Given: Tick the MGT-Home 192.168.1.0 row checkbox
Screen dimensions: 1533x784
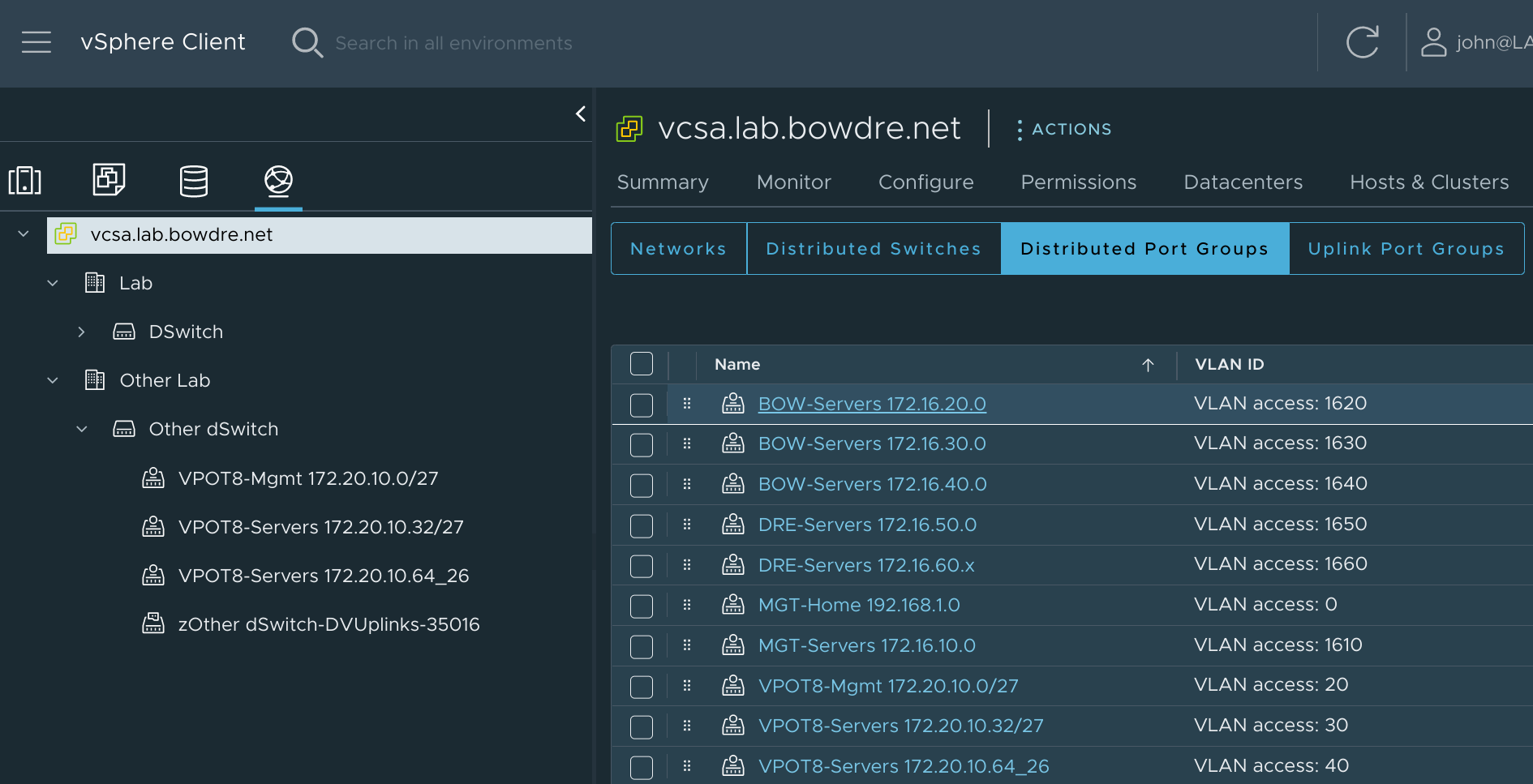Looking at the screenshot, I should click(x=642, y=606).
